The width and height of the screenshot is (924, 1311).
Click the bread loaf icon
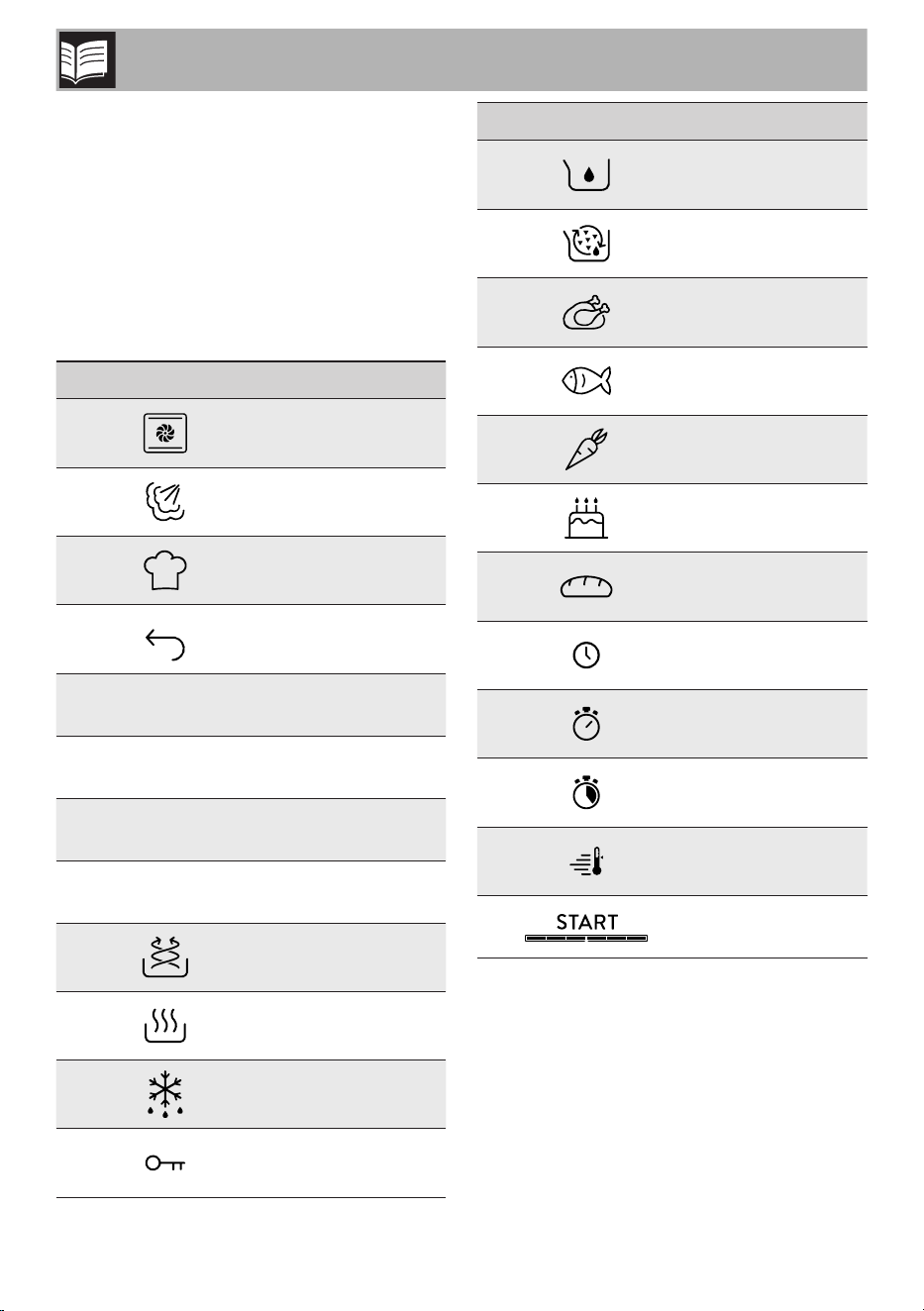coord(586,587)
